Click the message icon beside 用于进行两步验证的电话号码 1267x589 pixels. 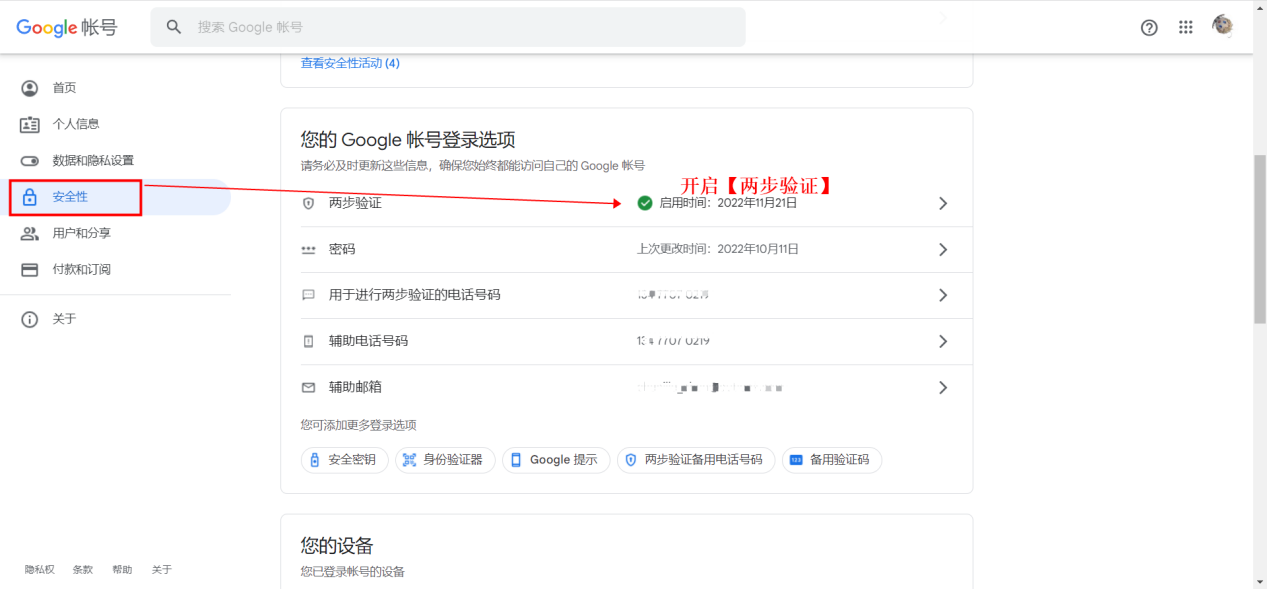(x=308, y=296)
